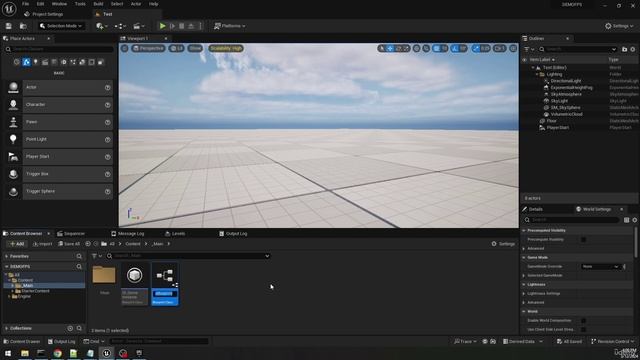This screenshot has height=360, width=640.
Task: Open the Outliner filter dropdown
Action: 529,49
